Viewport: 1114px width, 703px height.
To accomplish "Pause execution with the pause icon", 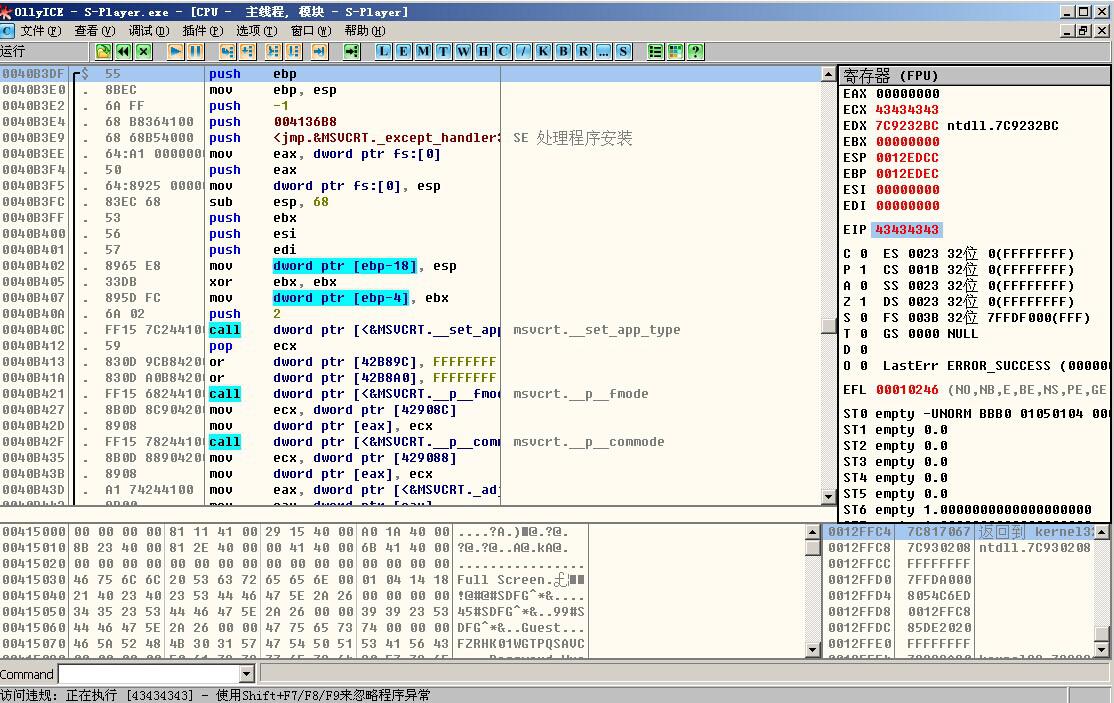I will pyautogui.click(x=195, y=51).
